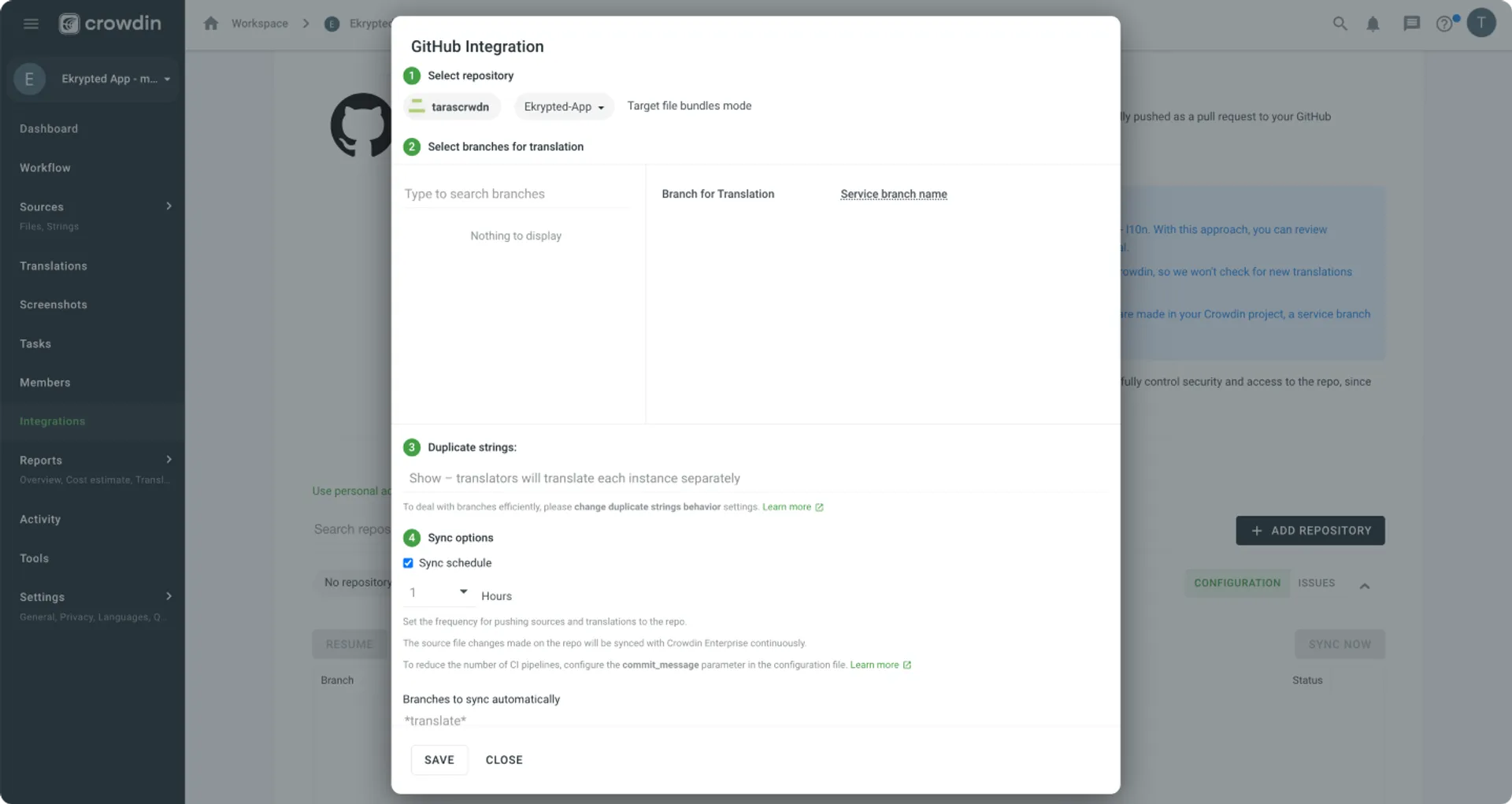This screenshot has height=804, width=1512.
Task: Collapse the repository panel chevron
Action: 1365,586
